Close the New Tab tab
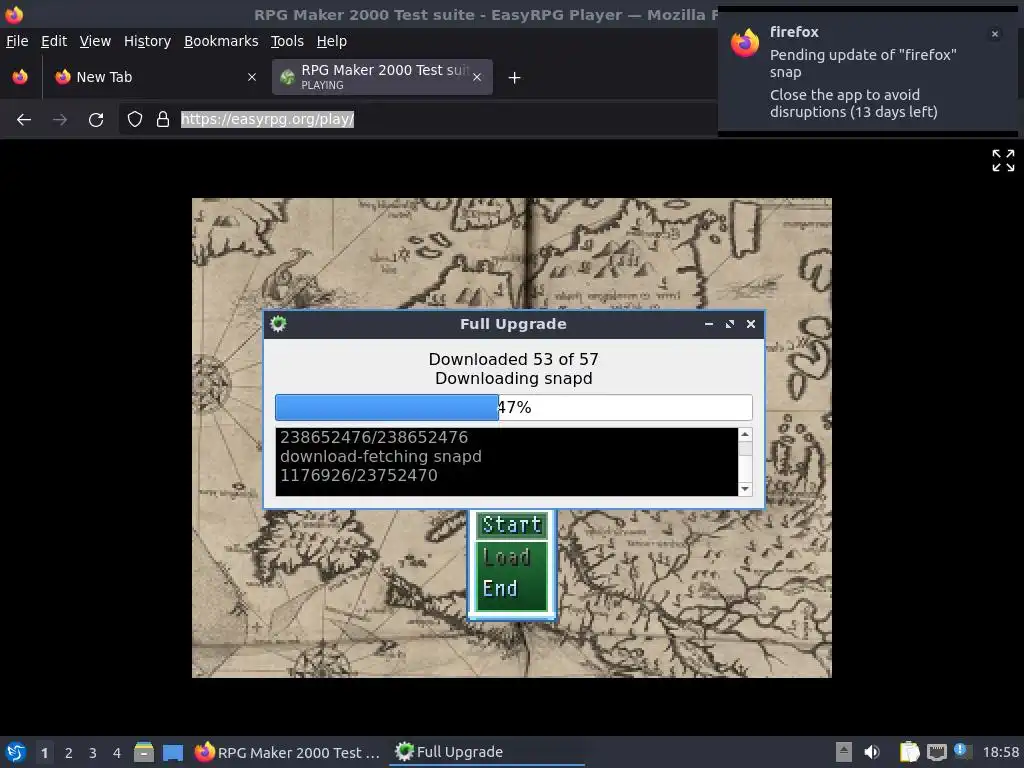Screen dimensions: 1024x768 tap(251, 77)
